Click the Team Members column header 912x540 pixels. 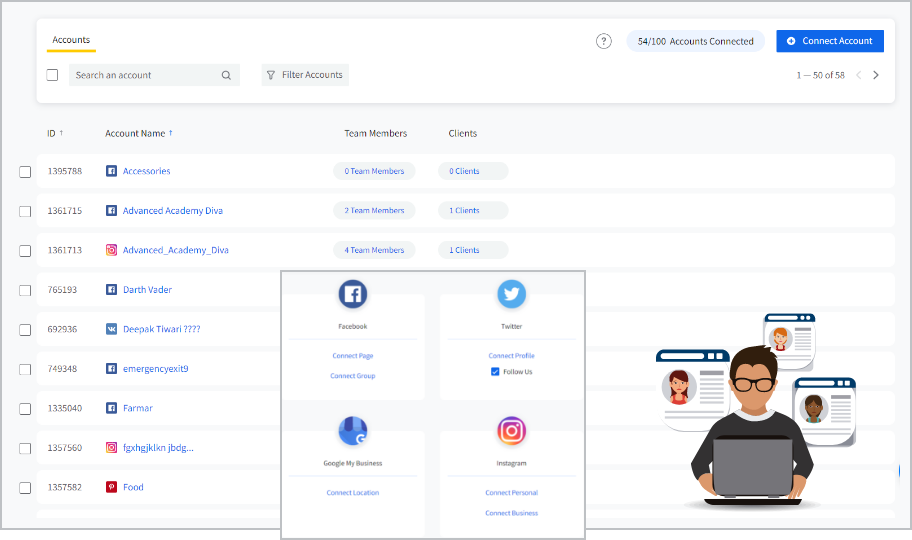[376, 133]
